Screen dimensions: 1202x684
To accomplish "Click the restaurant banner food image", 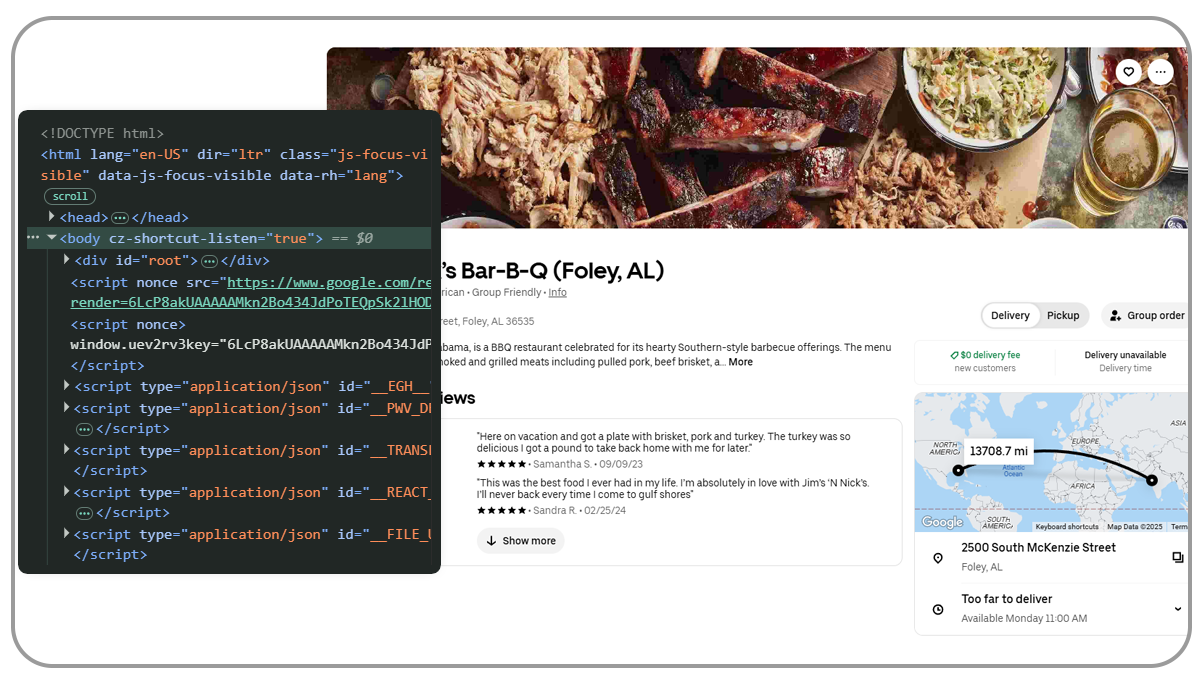I will [757, 138].
